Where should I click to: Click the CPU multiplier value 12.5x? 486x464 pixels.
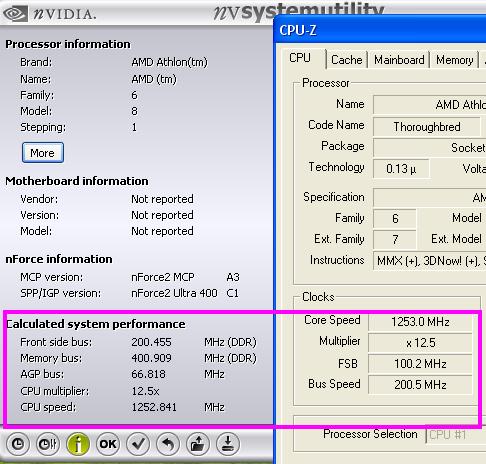click(145, 391)
